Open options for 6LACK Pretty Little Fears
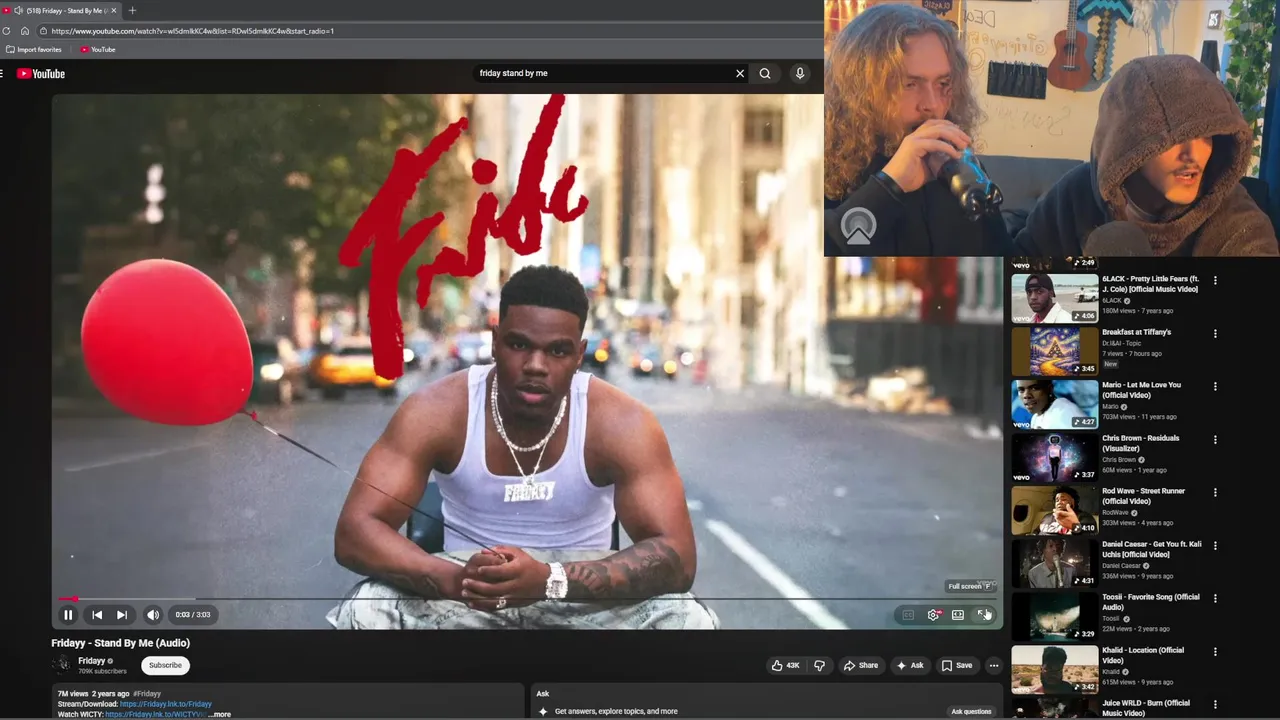 click(x=1215, y=281)
